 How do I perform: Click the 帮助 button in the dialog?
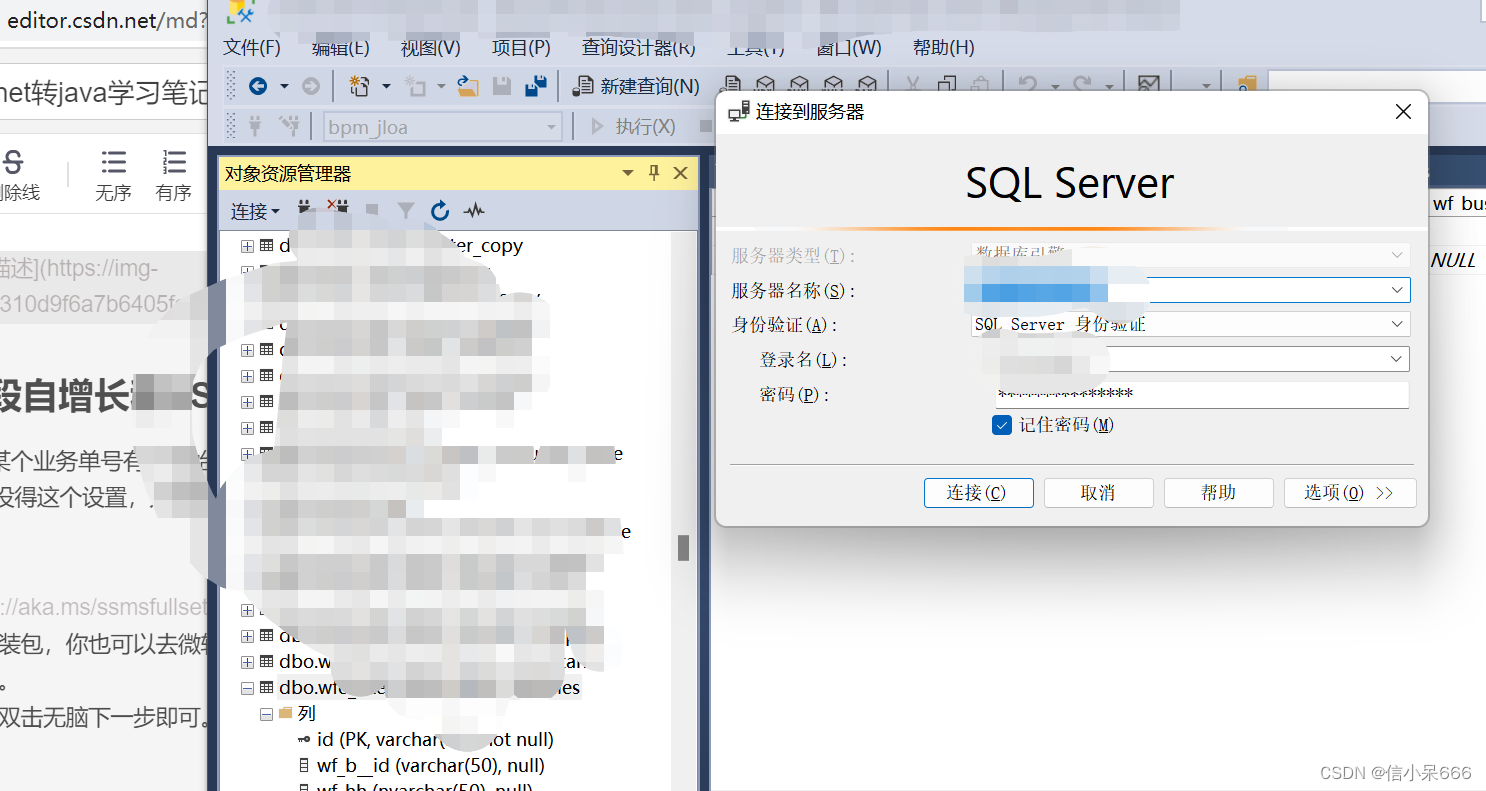point(1219,493)
